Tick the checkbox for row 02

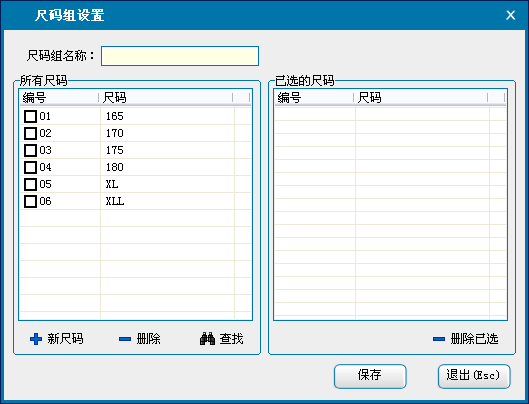(30, 133)
